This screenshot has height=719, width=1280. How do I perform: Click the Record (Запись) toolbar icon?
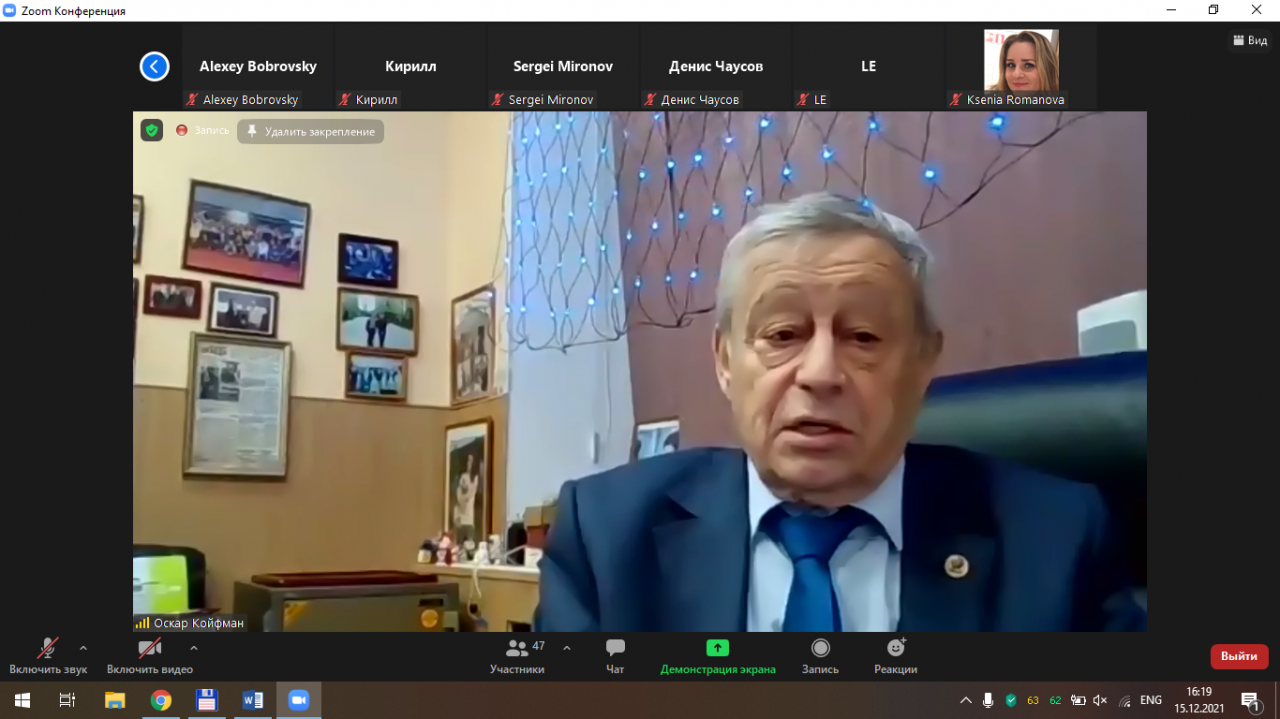point(820,655)
